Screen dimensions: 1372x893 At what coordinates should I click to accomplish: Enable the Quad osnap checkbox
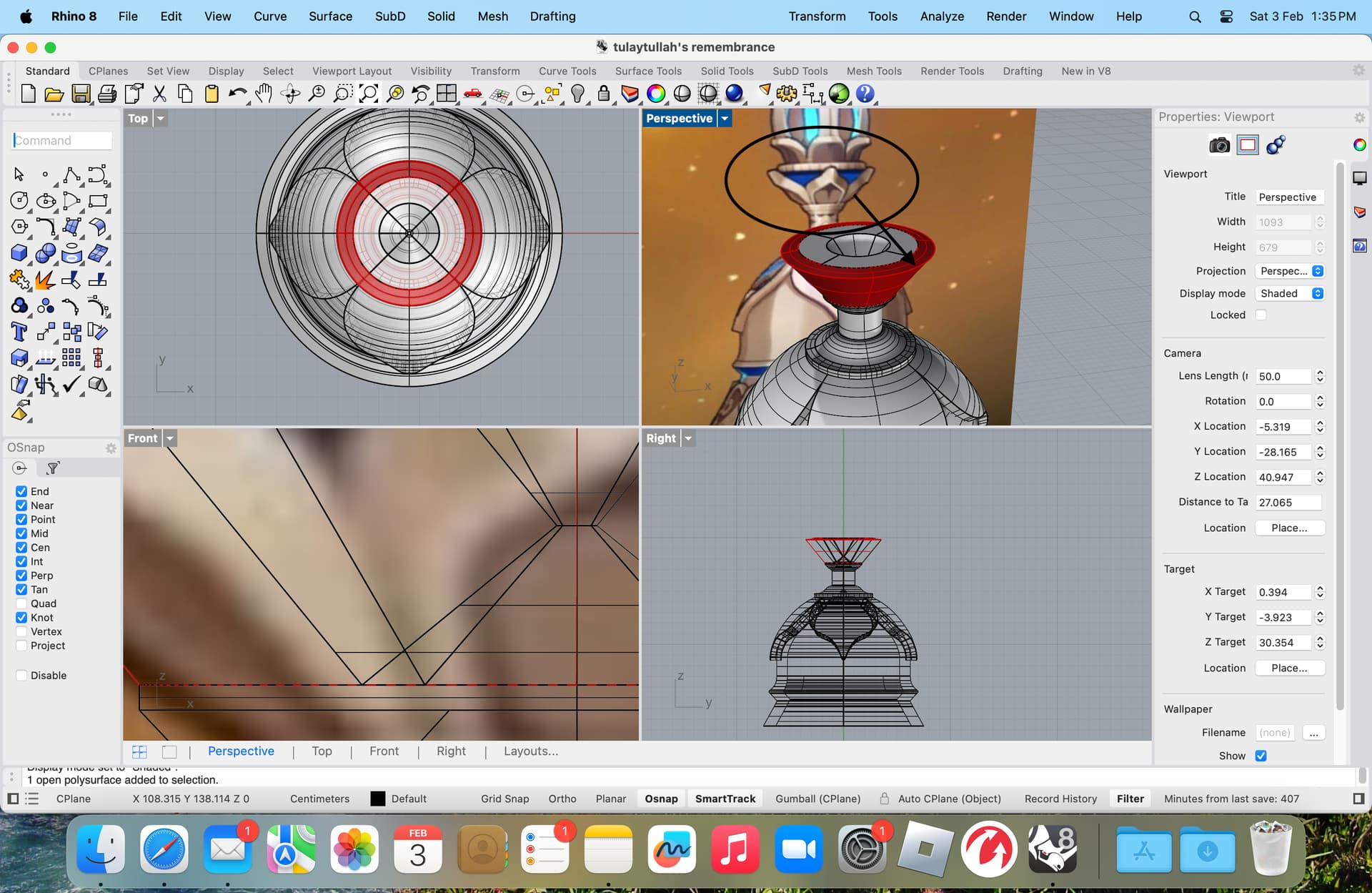(21, 603)
